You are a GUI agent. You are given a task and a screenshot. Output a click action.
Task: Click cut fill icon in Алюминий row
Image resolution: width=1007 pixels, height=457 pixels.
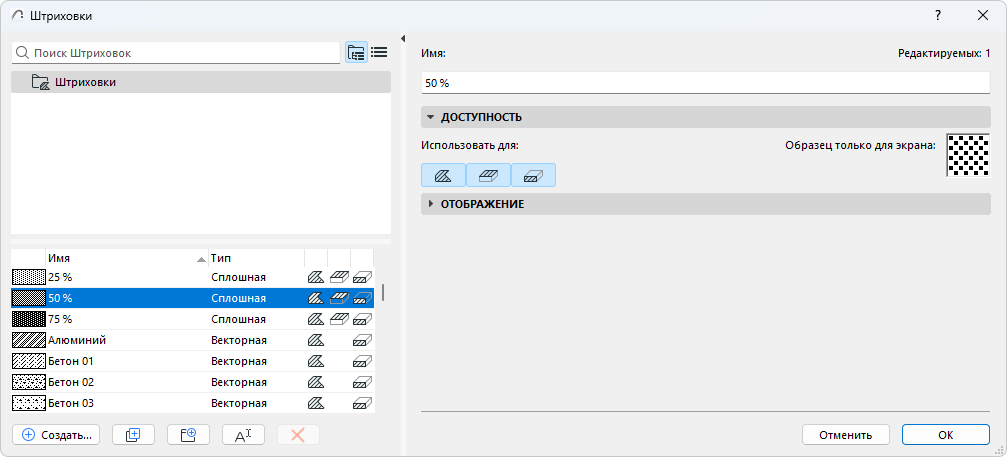362,340
